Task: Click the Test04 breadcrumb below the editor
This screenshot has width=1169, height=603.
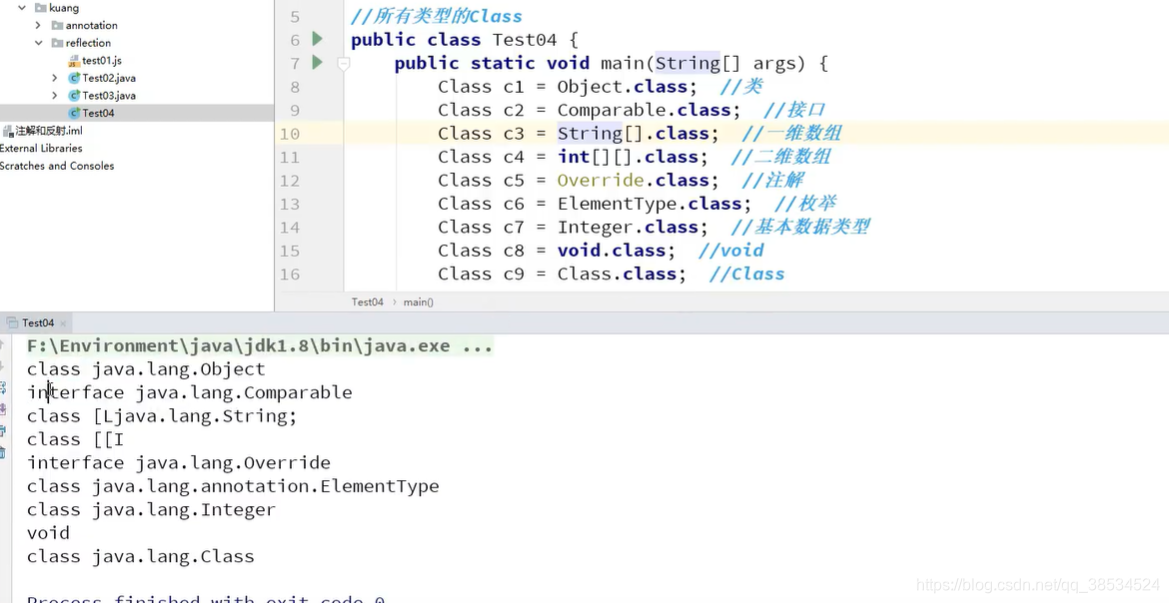Action: click(x=368, y=302)
